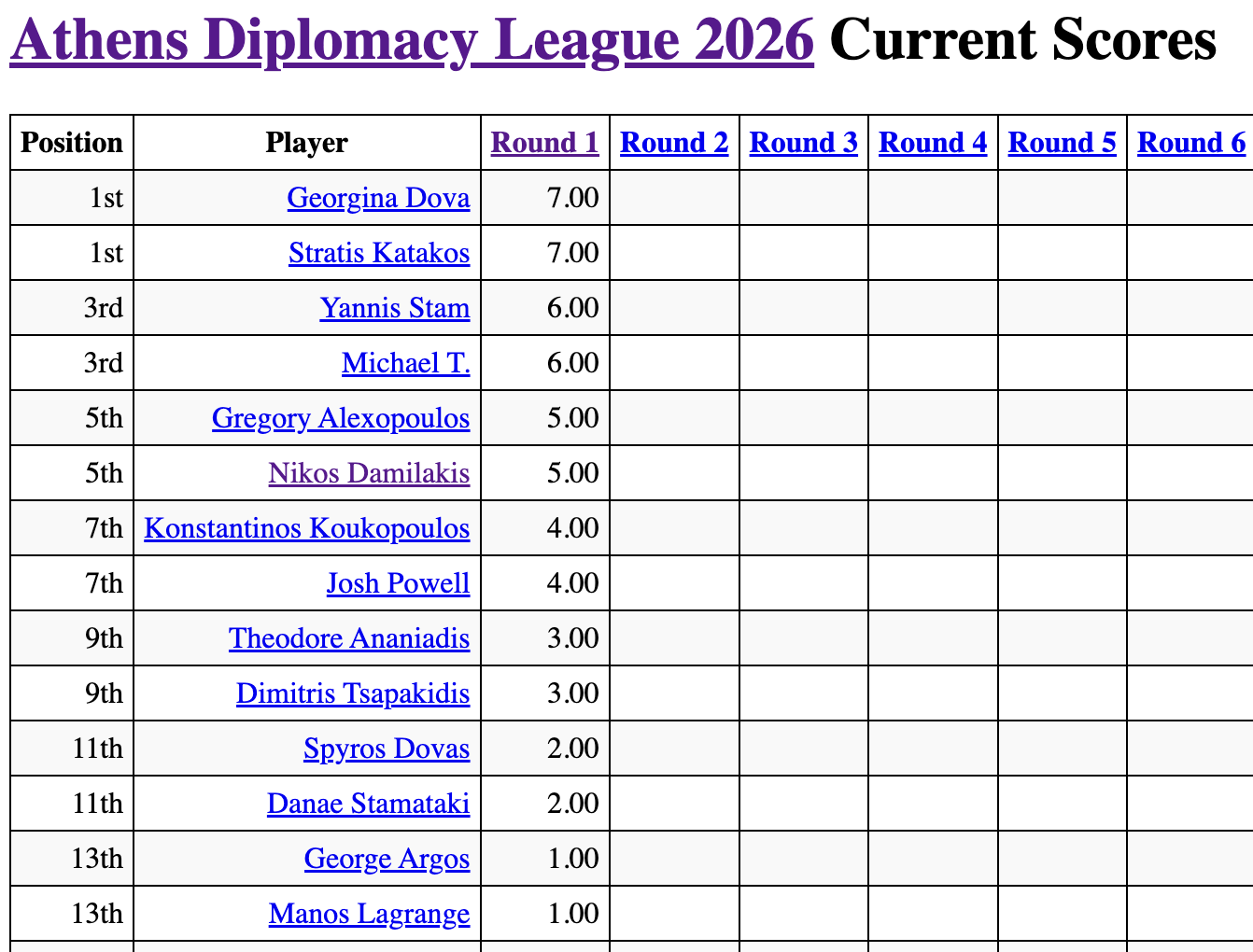
Task: Go to the Round 4 link
Action: coord(933,143)
